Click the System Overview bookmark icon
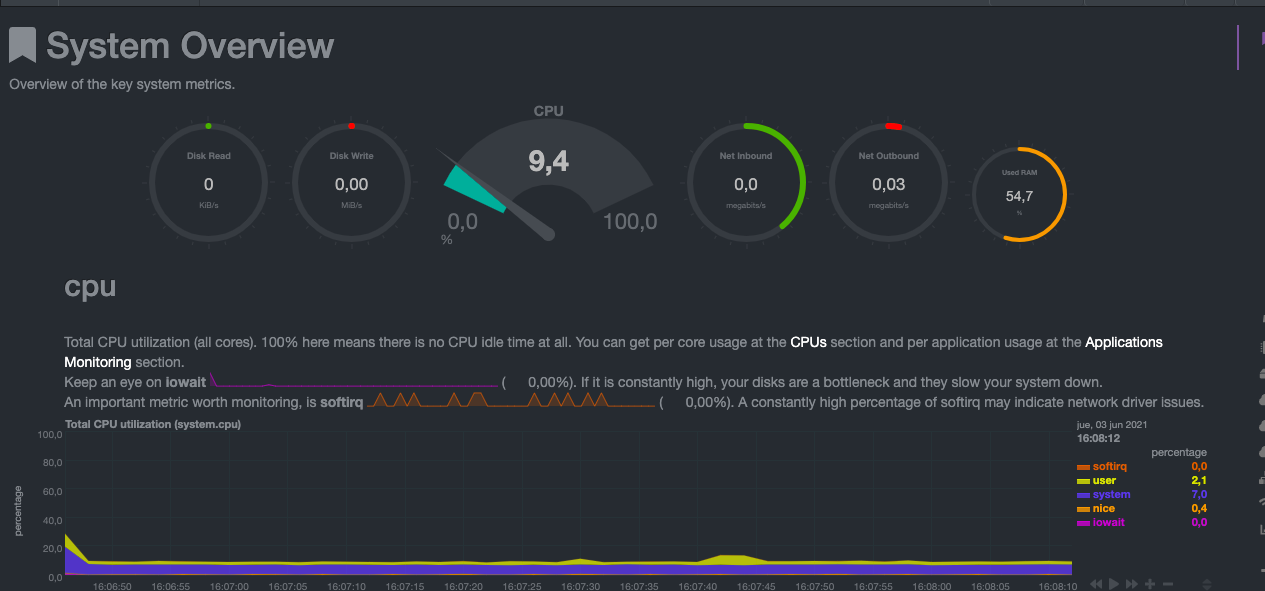Image resolution: width=1265 pixels, height=591 pixels. pos(23,46)
